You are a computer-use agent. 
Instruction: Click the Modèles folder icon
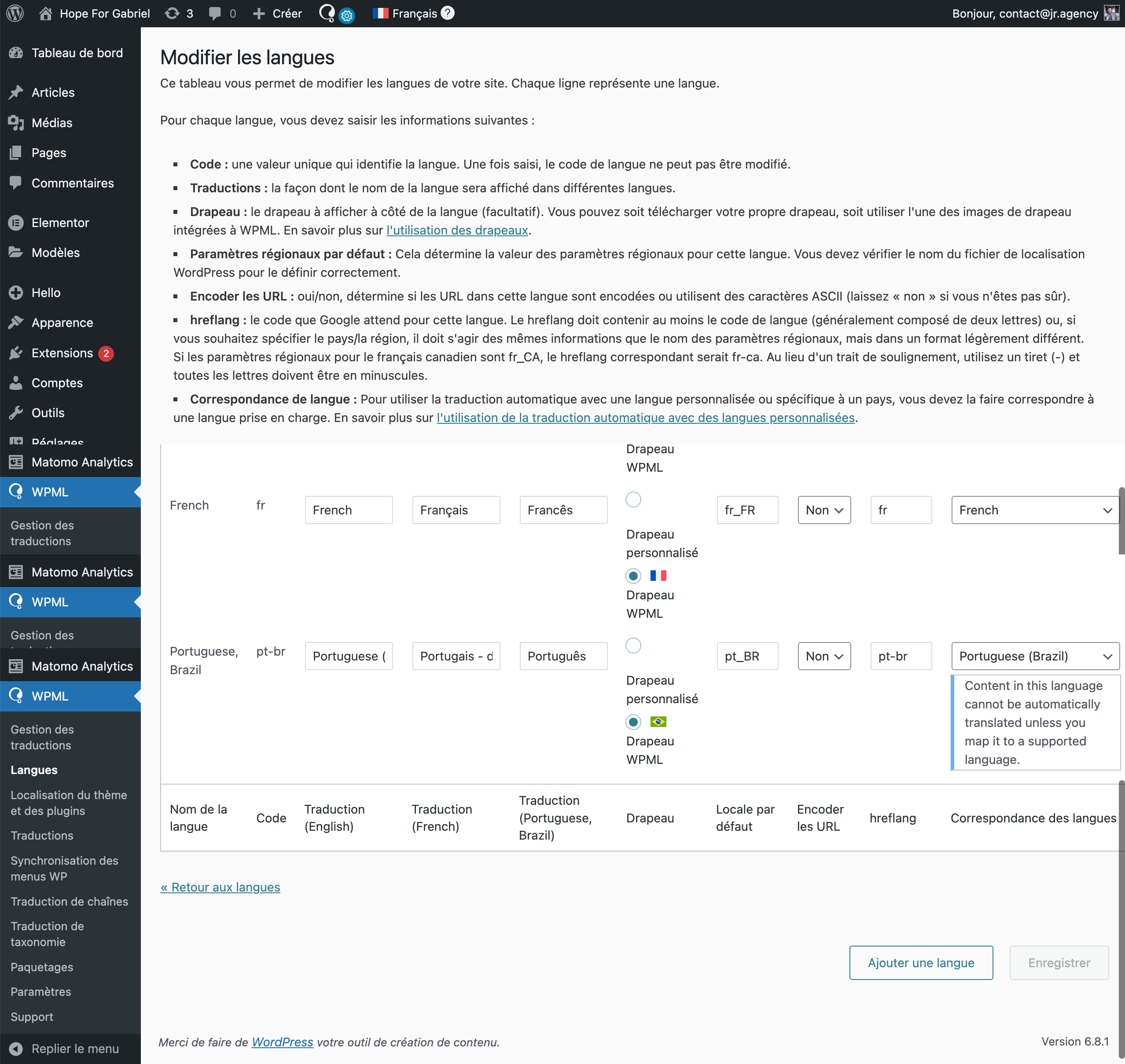pyautogui.click(x=16, y=253)
